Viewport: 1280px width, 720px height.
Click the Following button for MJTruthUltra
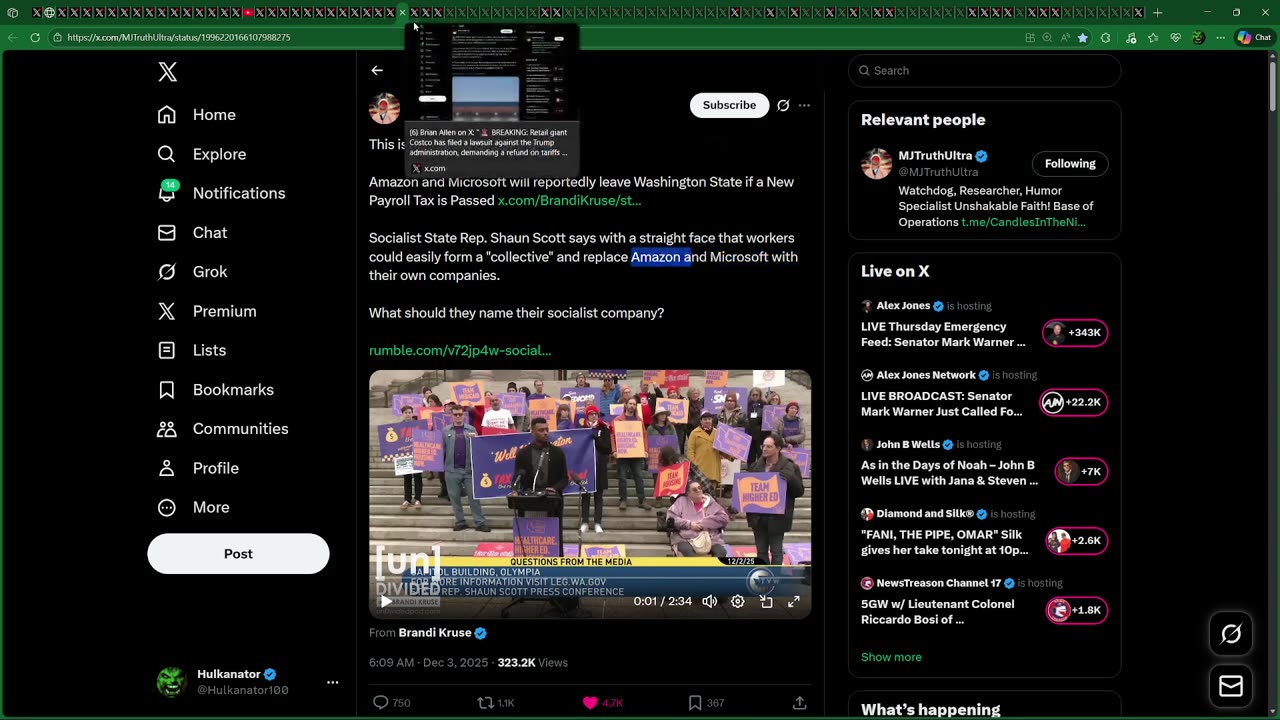(x=1070, y=164)
